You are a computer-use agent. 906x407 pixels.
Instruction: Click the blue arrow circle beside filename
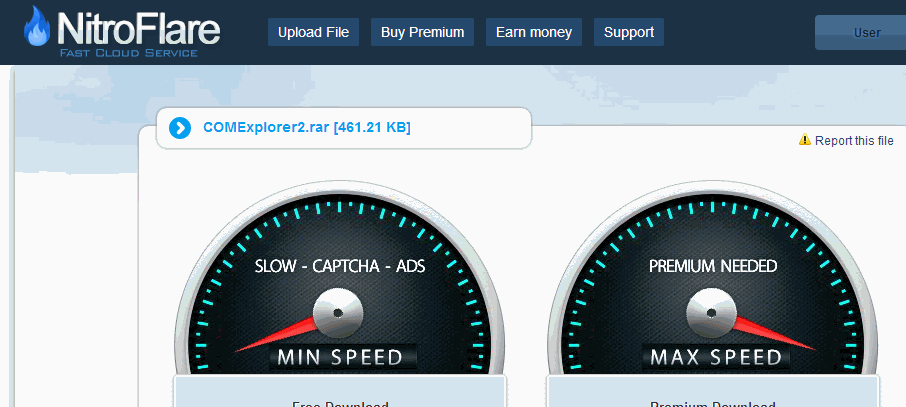[x=180, y=128]
